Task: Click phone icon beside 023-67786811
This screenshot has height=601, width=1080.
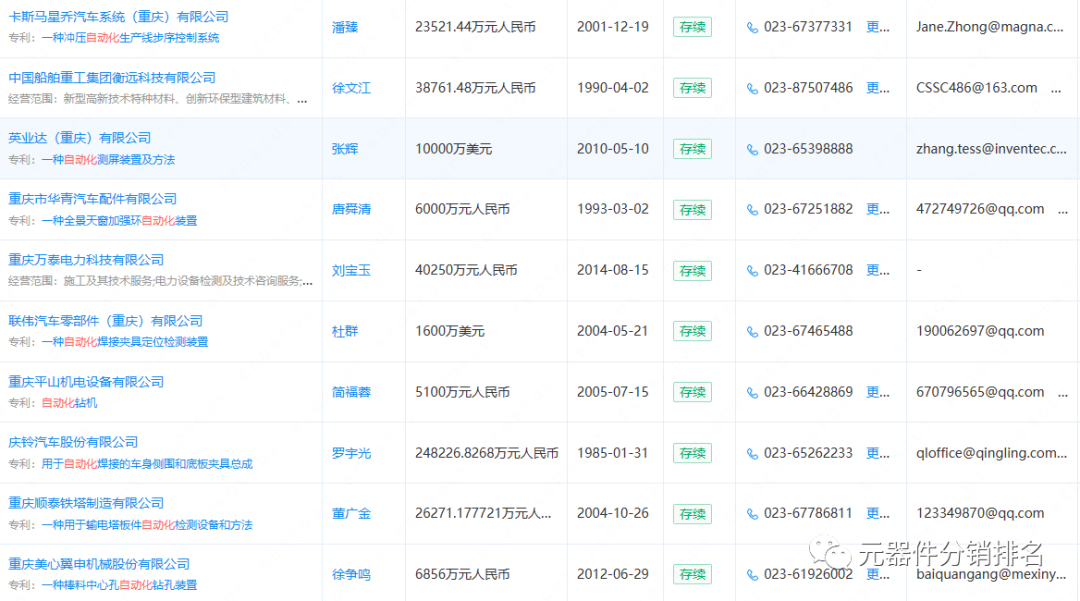Action: (752, 514)
